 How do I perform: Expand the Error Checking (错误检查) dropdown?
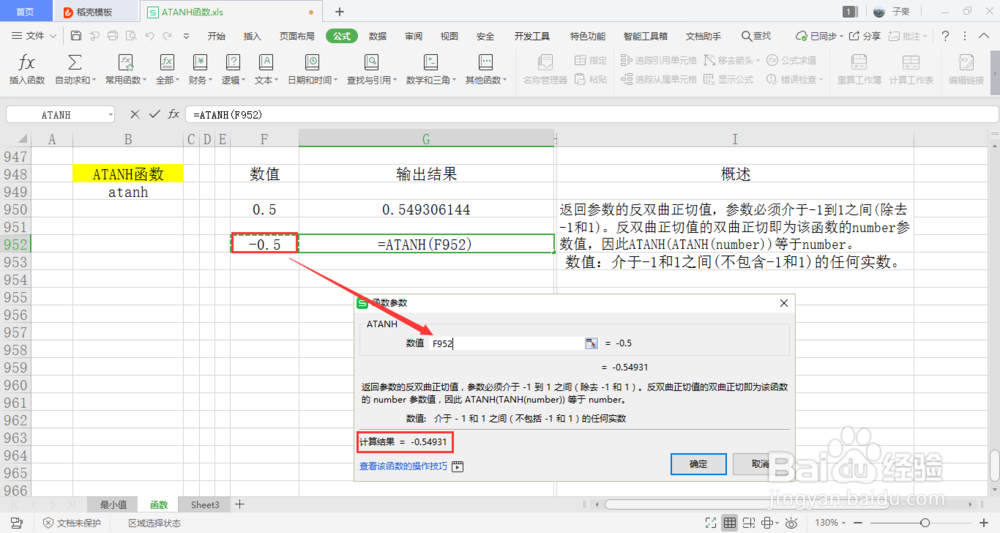pos(821,80)
